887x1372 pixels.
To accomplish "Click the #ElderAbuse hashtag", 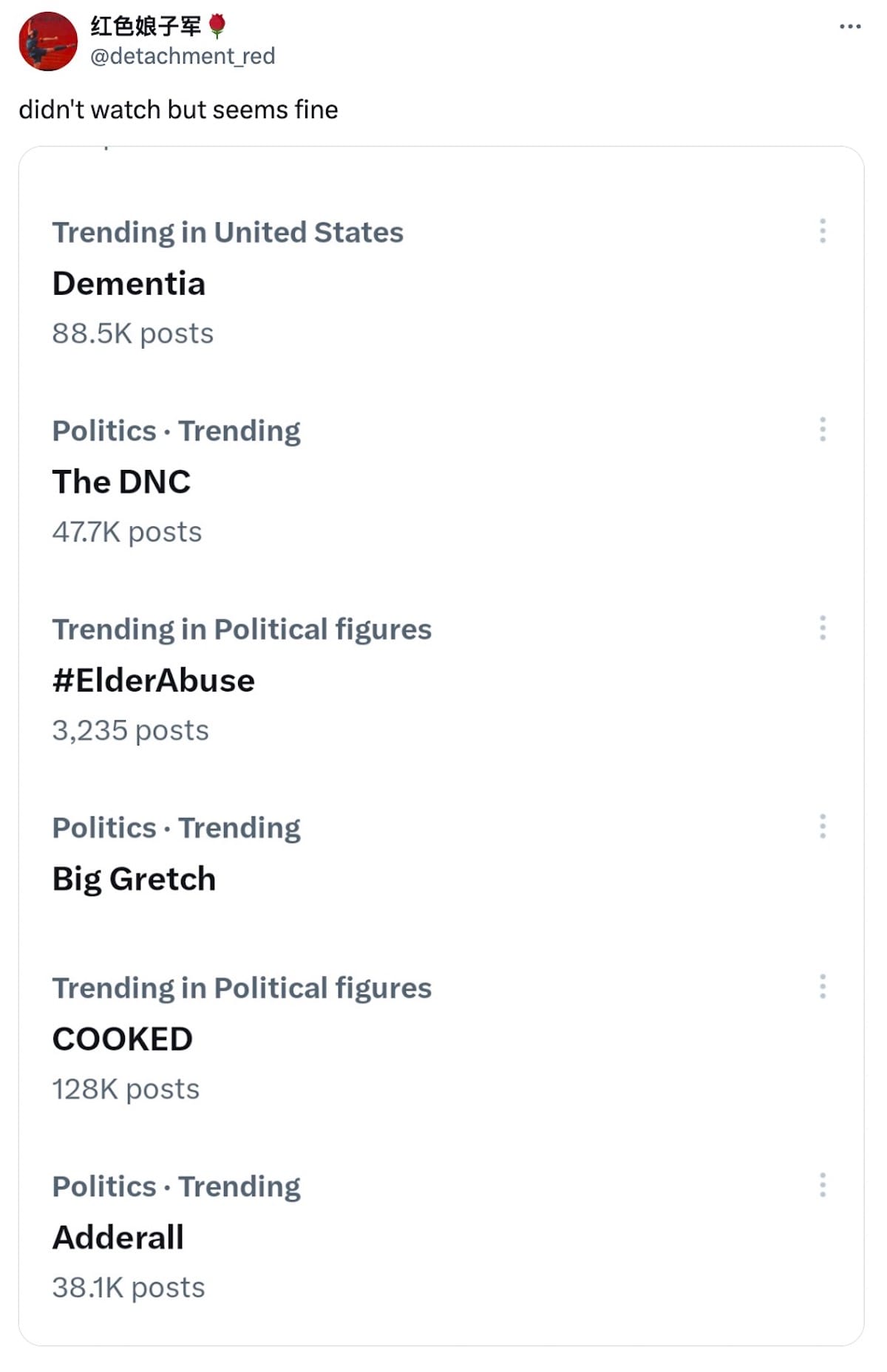I will [153, 680].
